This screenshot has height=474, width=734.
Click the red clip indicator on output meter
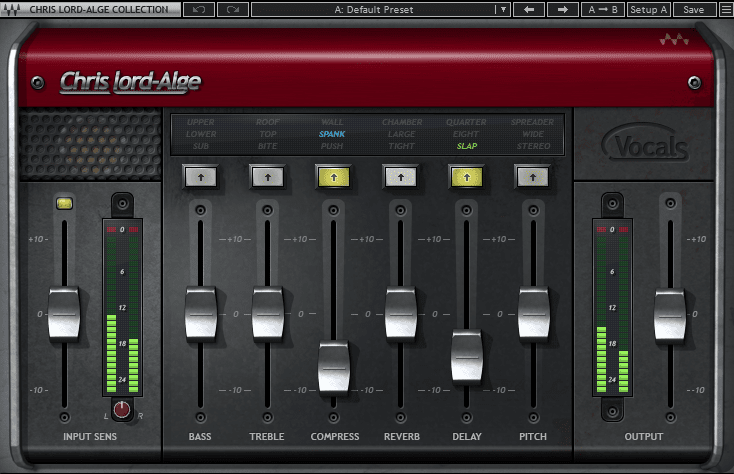pyautogui.click(x=612, y=230)
